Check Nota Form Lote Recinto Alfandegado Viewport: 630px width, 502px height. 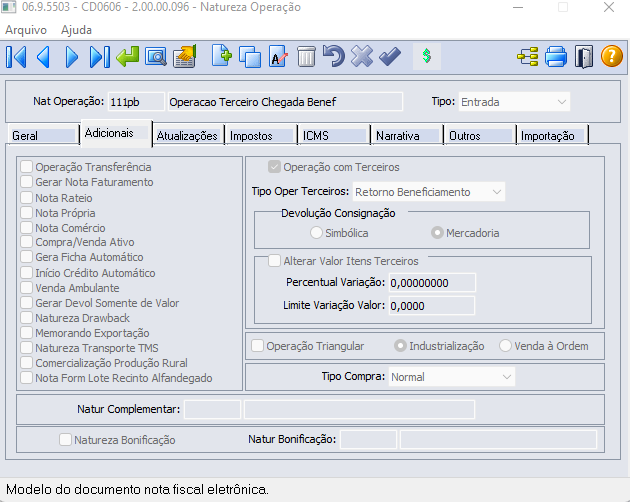[x=27, y=378]
